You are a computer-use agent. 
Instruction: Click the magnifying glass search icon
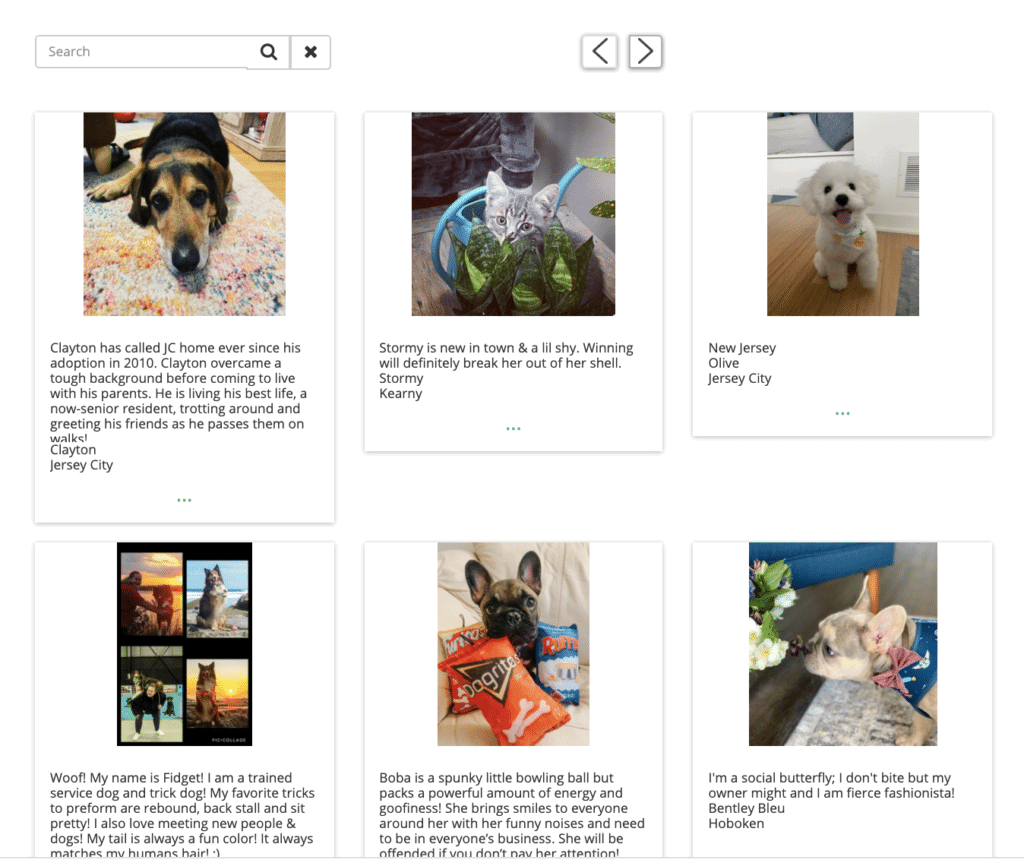point(268,52)
